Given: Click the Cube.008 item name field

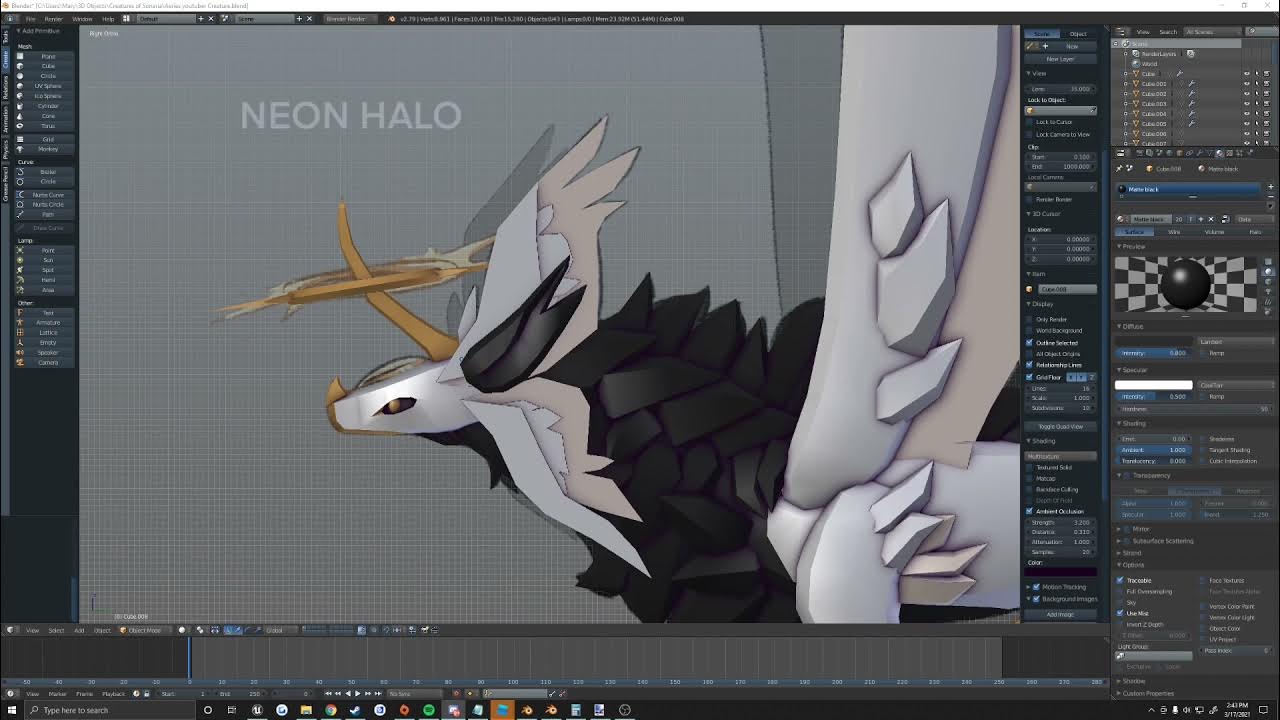Looking at the screenshot, I should pos(1066,289).
